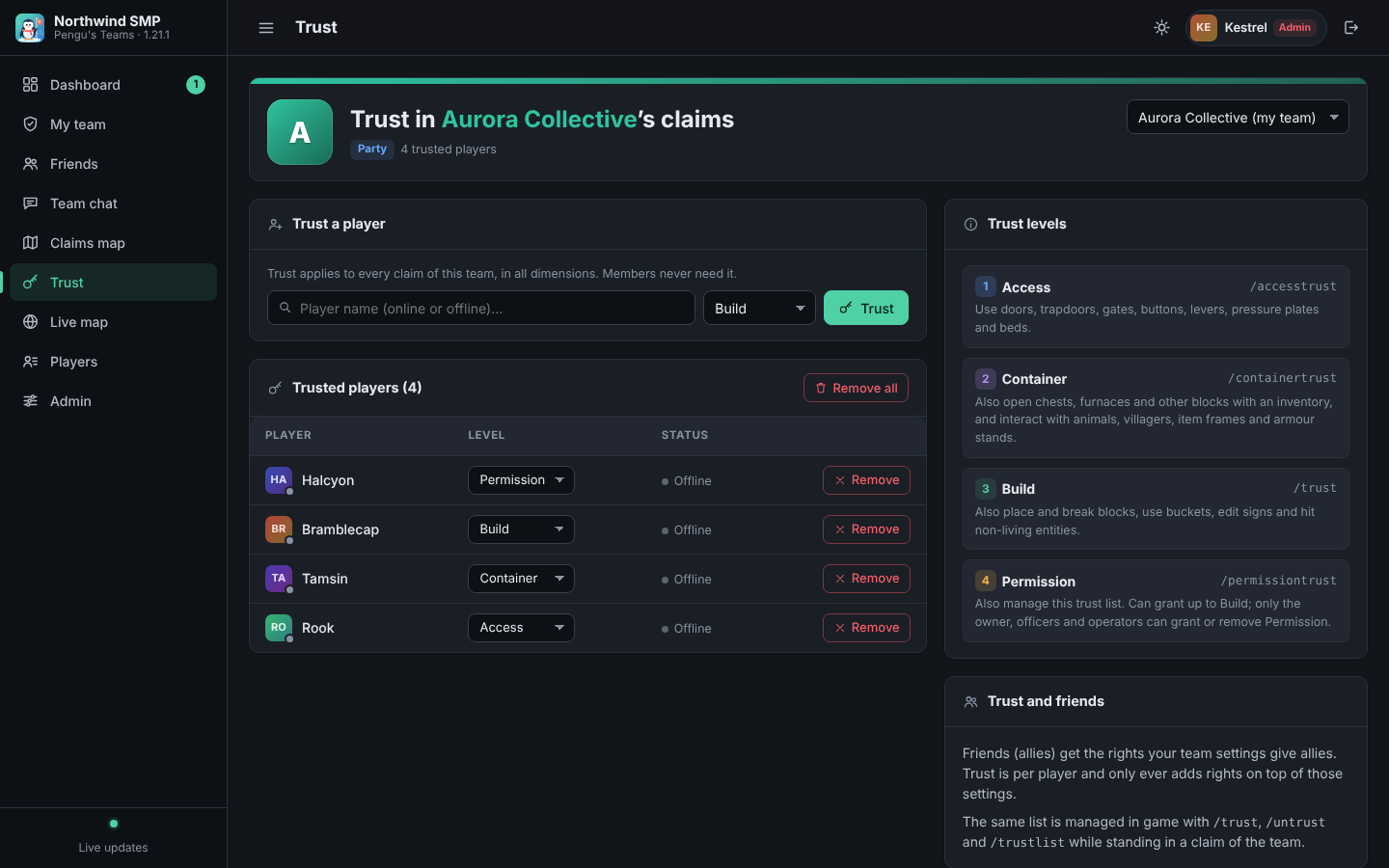Image resolution: width=1389 pixels, height=868 pixels.
Task: Toggle the sidebar hamburger menu
Action: click(266, 28)
